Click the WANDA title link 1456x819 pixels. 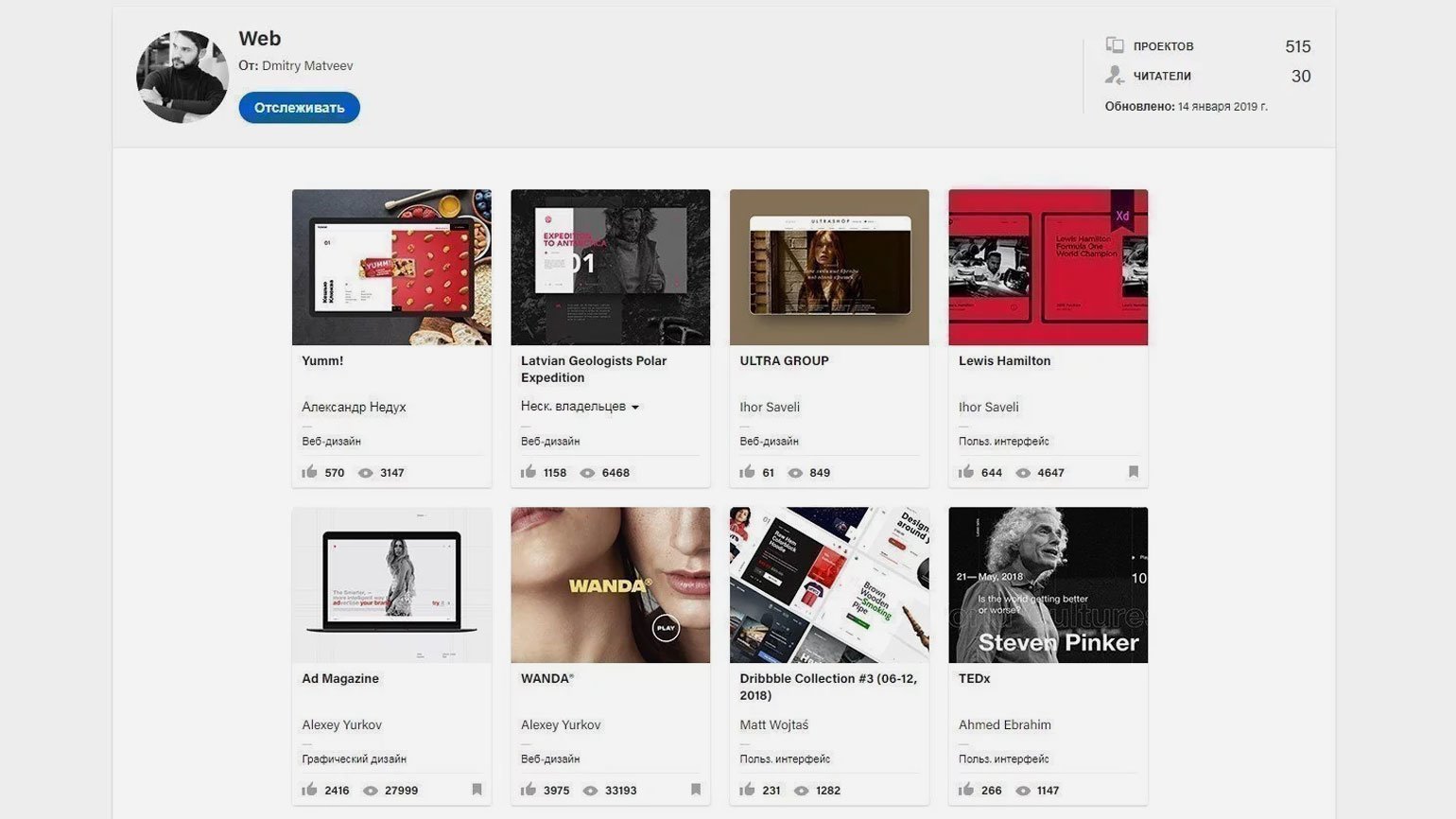pos(547,678)
